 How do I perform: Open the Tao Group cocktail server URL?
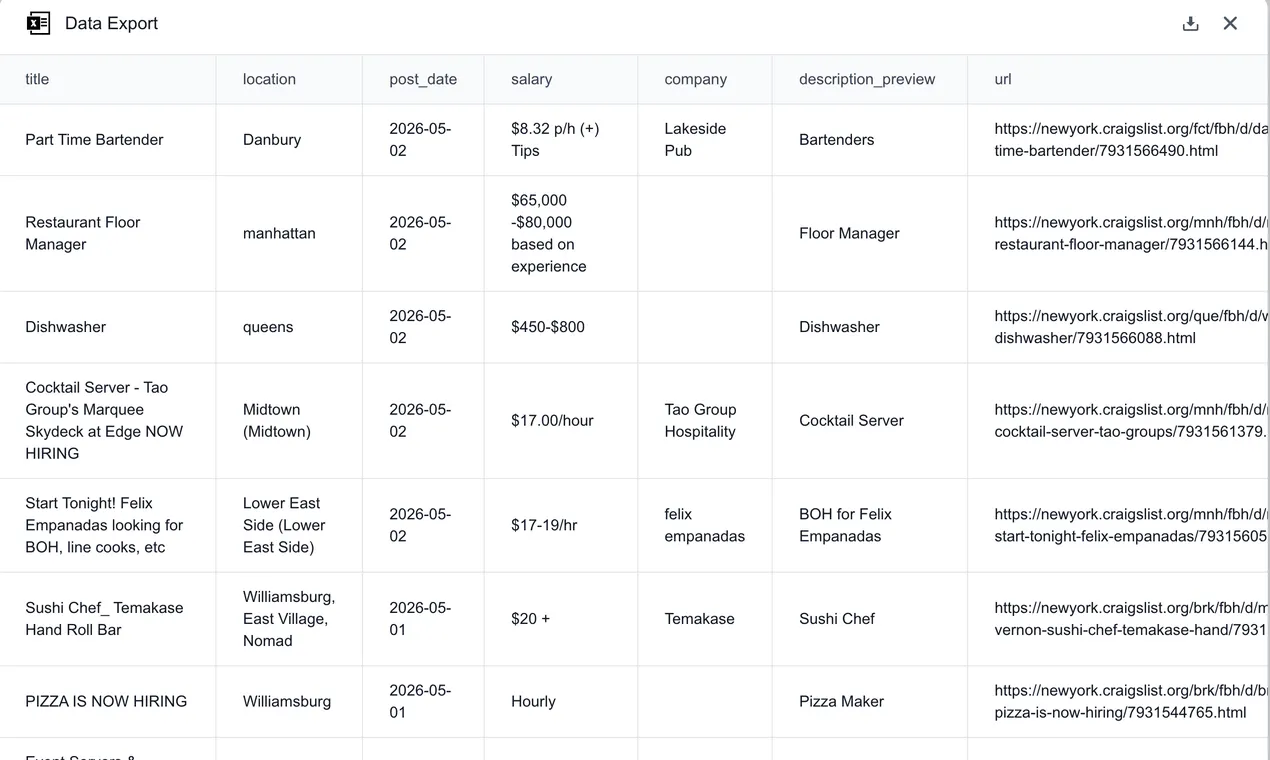[x=1131, y=420]
